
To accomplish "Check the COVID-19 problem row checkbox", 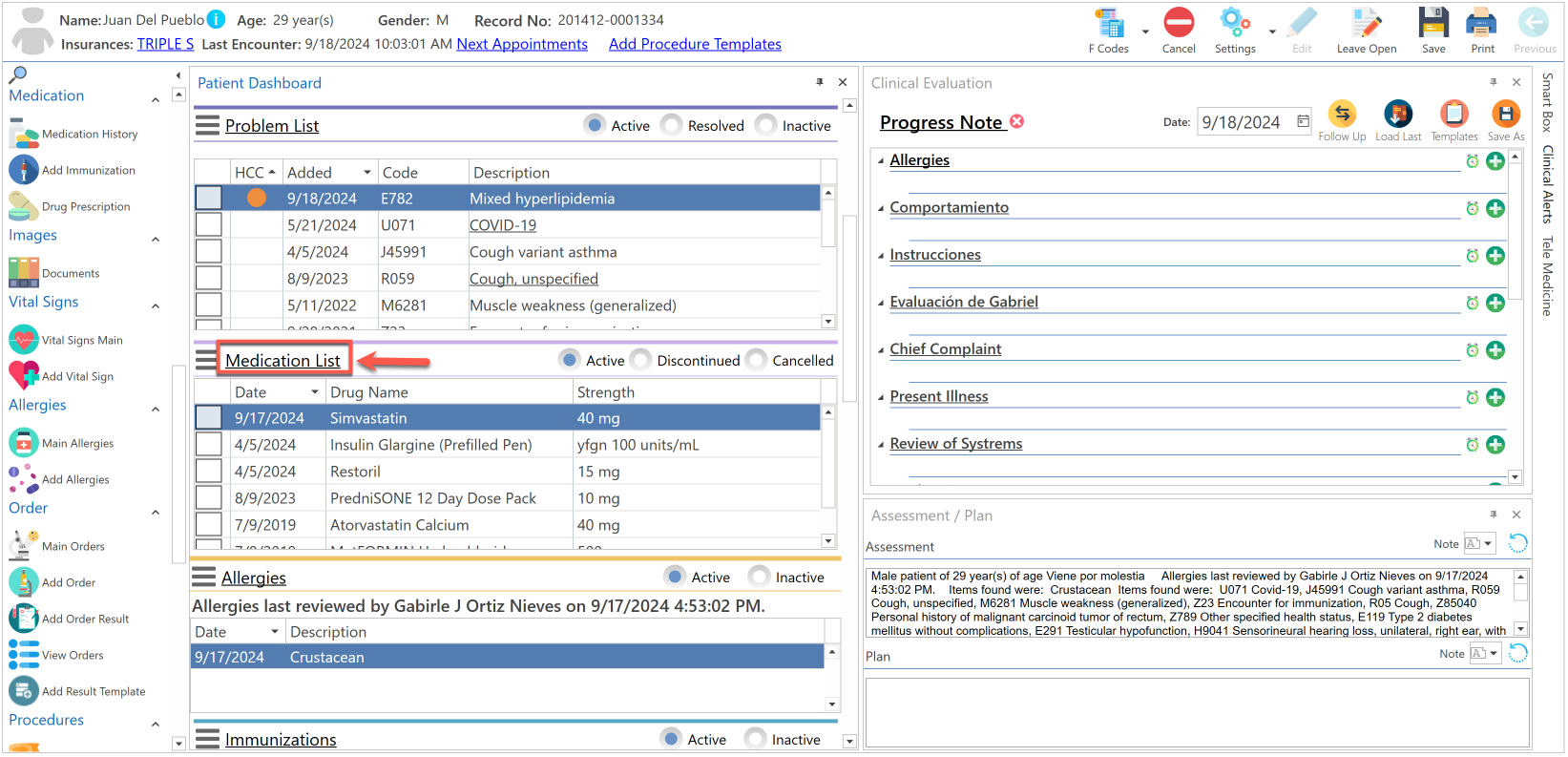I will pyautogui.click(x=208, y=224).
